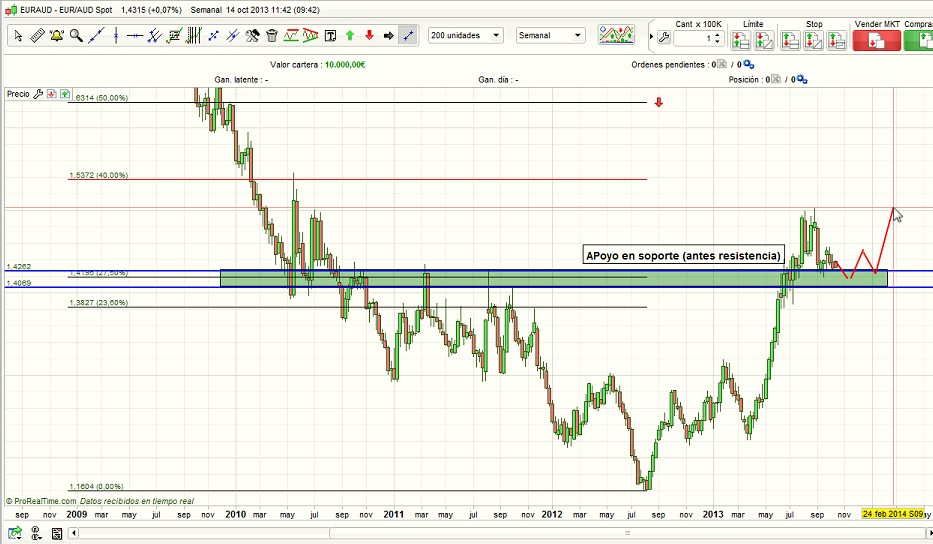Open the hammer and wrench object settings
This screenshot has height=544, width=933.
click(x=252, y=36)
